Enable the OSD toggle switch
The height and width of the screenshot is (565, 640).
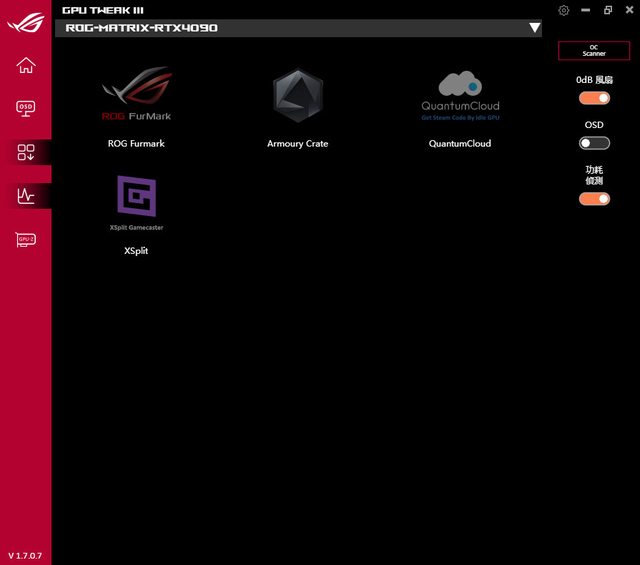pos(594,143)
